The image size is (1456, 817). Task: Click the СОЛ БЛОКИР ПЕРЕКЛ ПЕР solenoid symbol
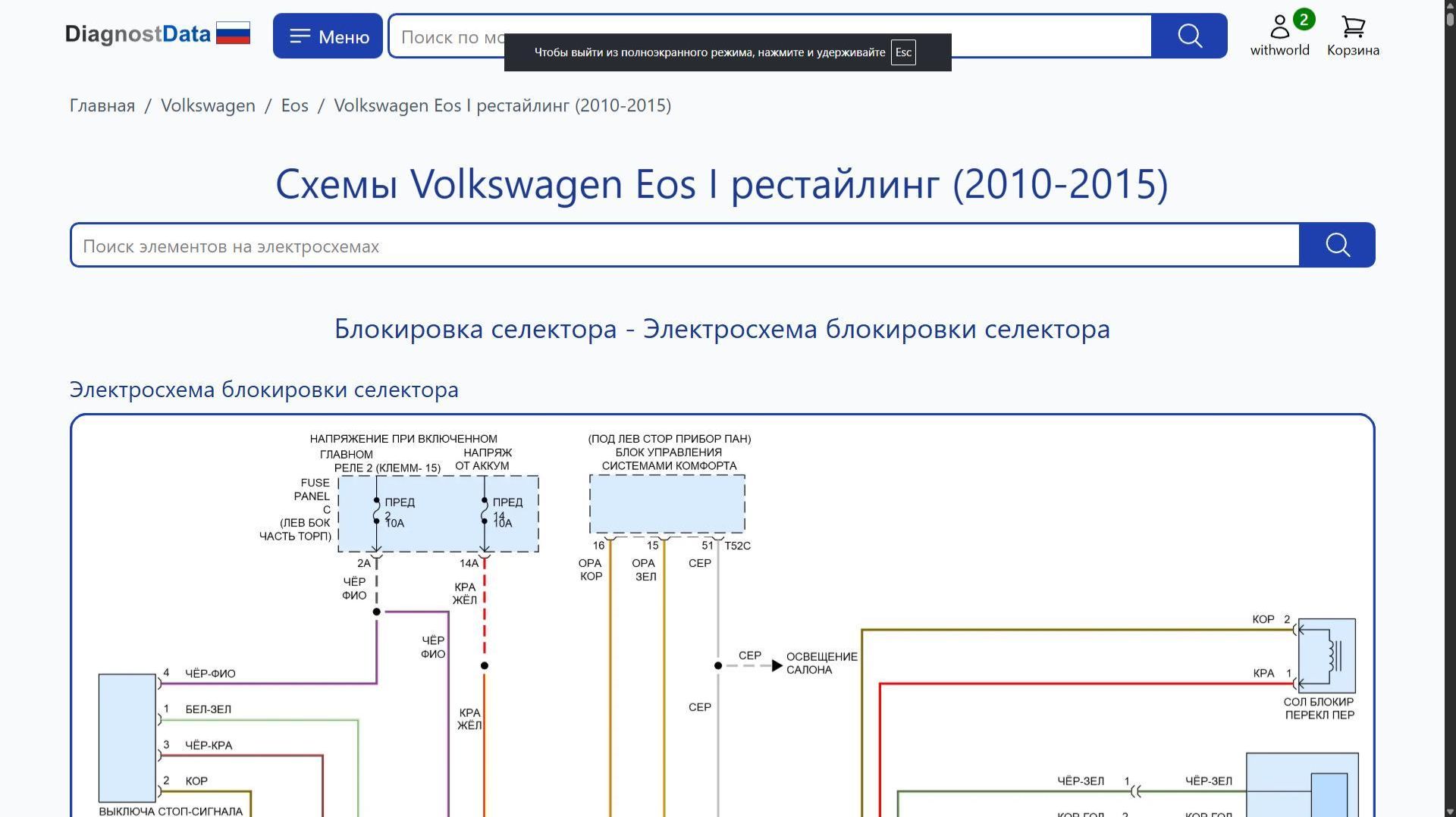(1327, 656)
